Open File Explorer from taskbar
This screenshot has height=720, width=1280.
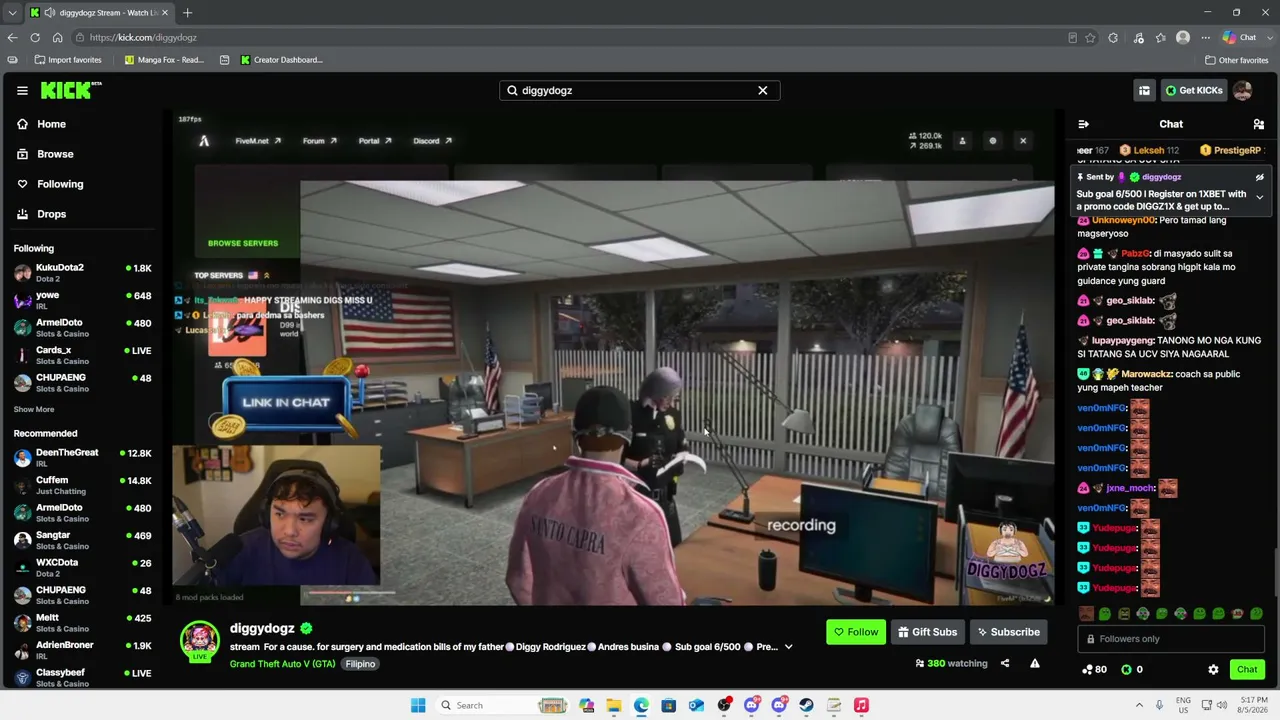pyautogui.click(x=614, y=705)
